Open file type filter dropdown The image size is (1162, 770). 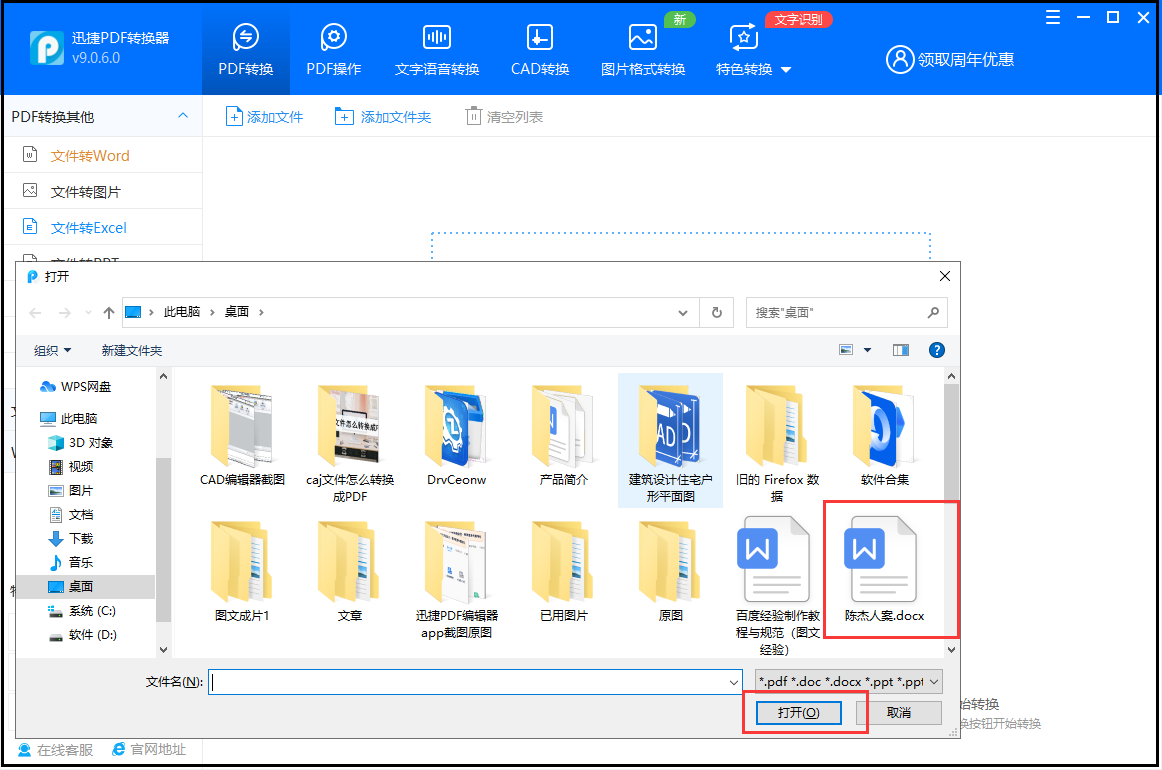[849, 682]
